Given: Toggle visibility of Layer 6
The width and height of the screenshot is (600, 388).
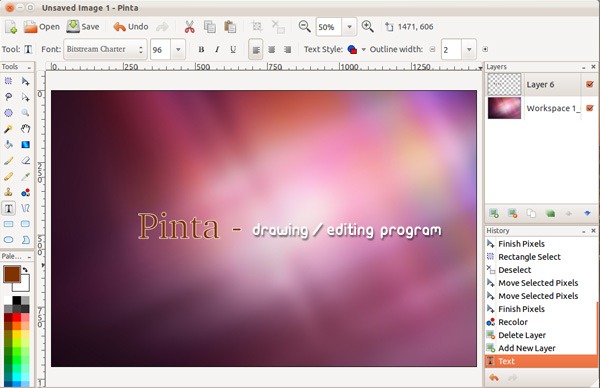Looking at the screenshot, I should (590, 84).
